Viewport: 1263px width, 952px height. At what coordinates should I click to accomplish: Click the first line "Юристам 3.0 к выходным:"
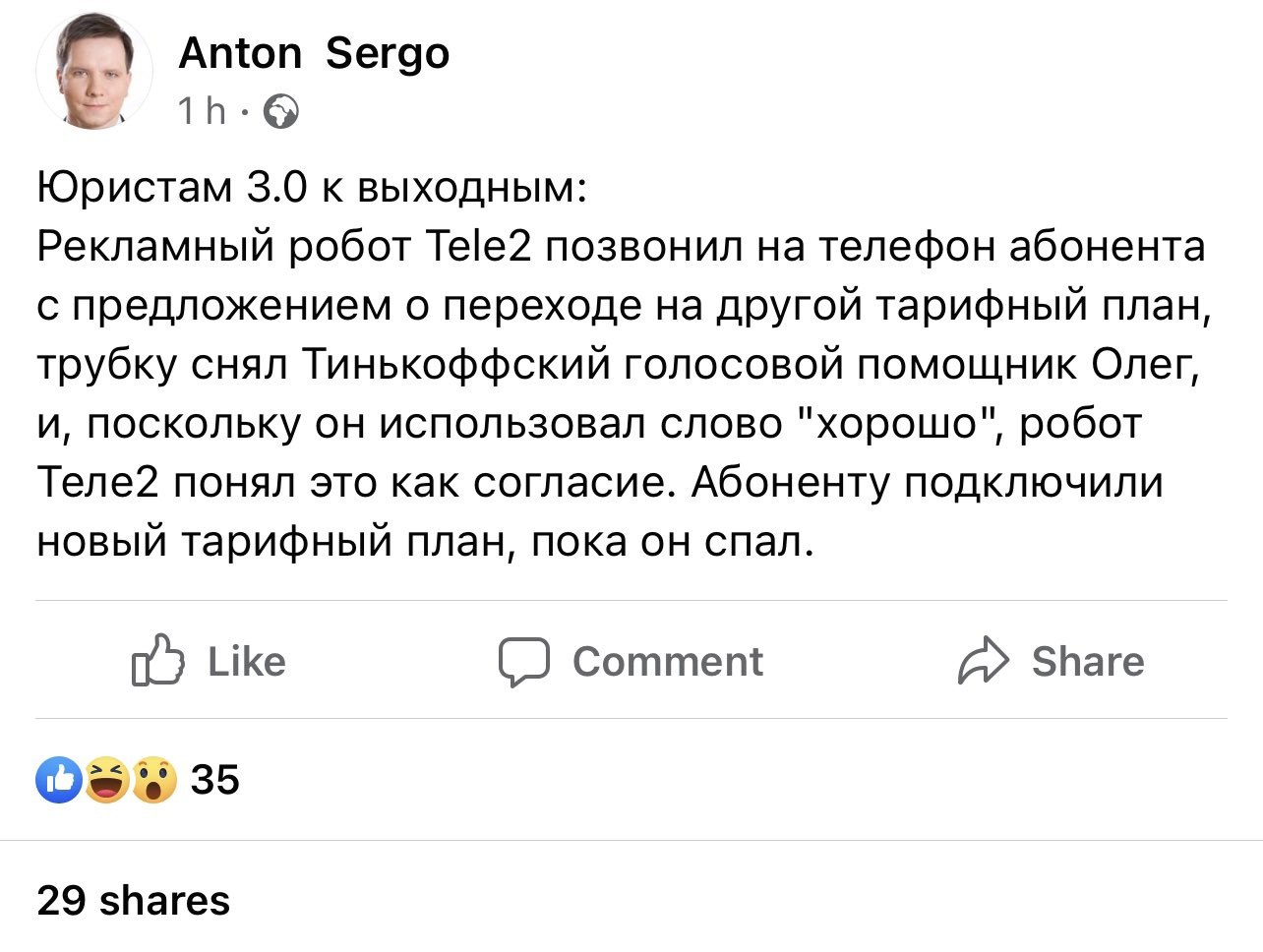pyautogui.click(x=312, y=187)
